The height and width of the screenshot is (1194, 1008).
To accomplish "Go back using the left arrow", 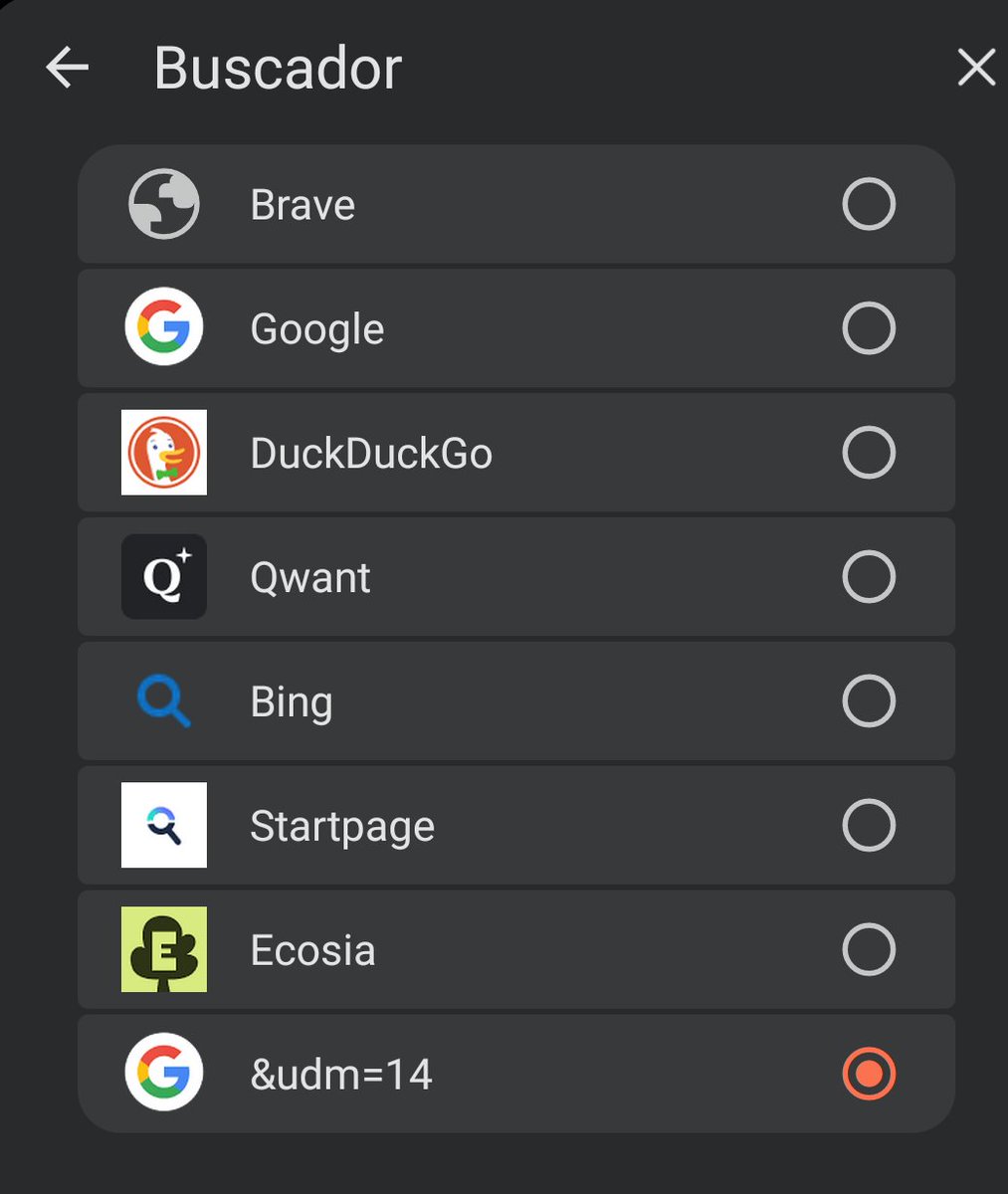I will point(68,68).
